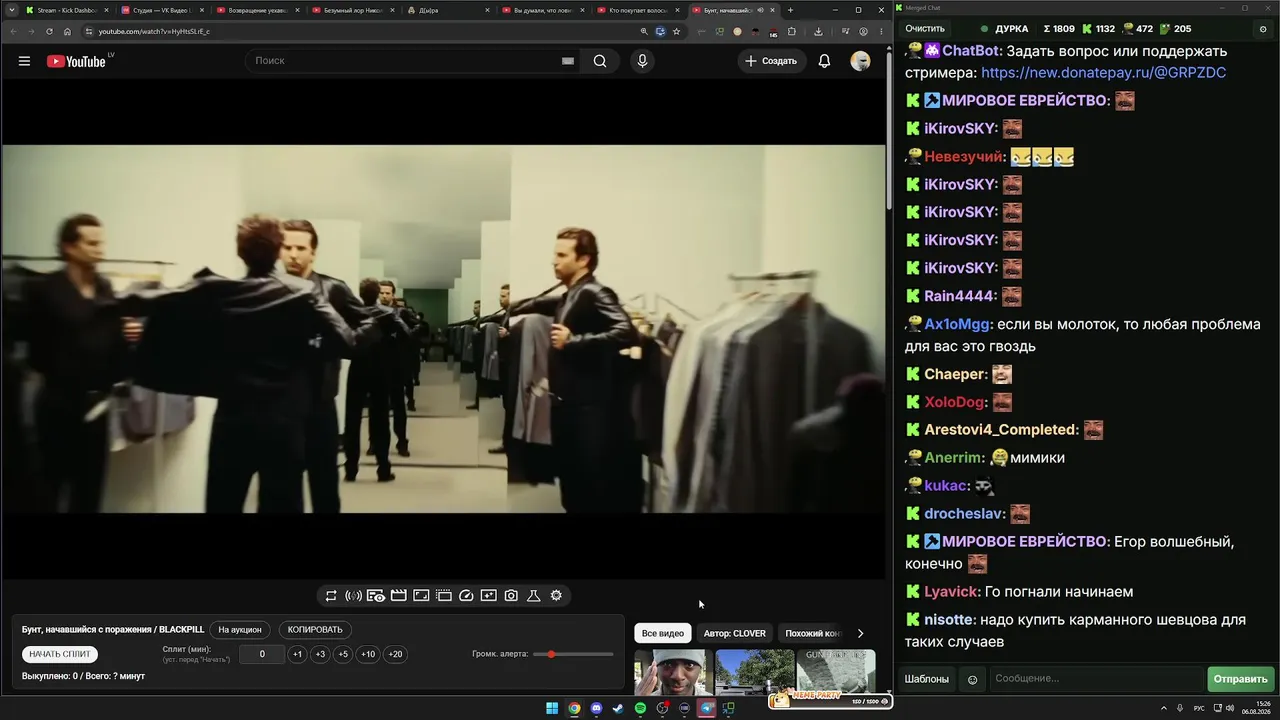This screenshot has width=1280, height=720.
Task: Open Spotify from the taskbar
Action: [641, 709]
